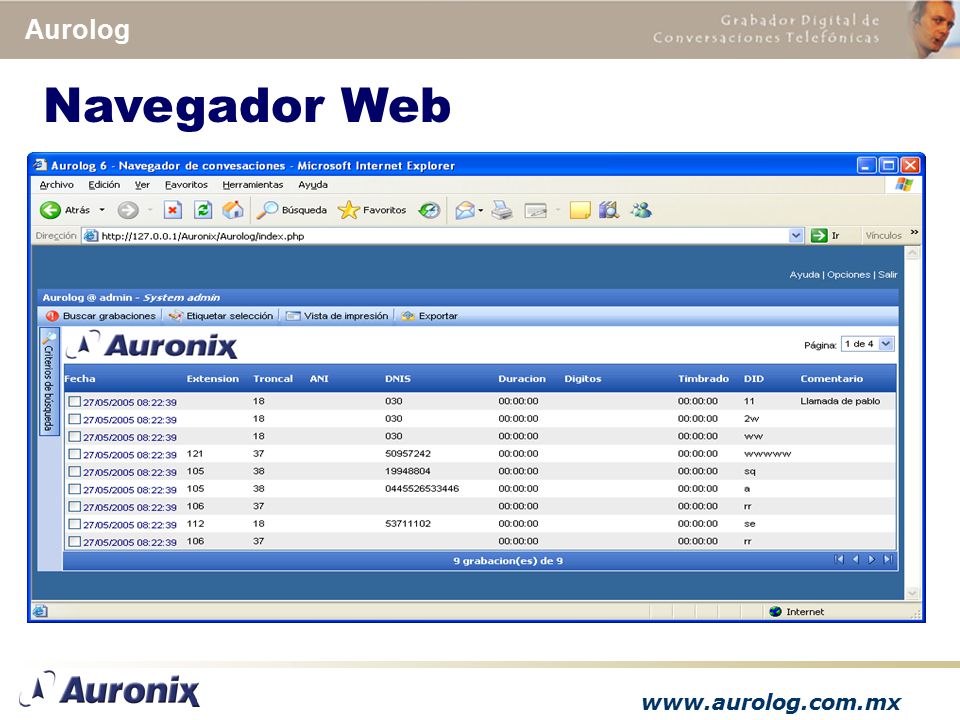Click the Extension column header
The width and height of the screenshot is (960, 720).
pos(212,379)
